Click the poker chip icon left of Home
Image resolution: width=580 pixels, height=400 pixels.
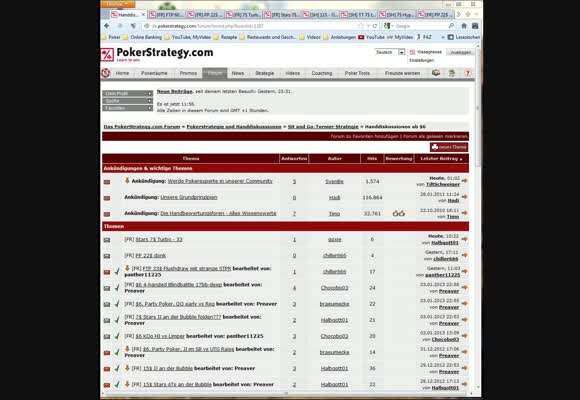click(106, 73)
